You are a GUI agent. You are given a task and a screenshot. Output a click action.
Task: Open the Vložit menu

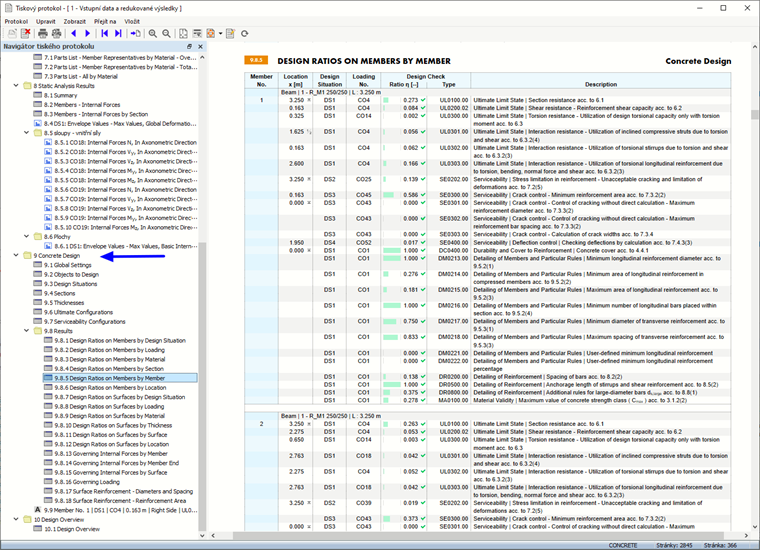(x=132, y=21)
